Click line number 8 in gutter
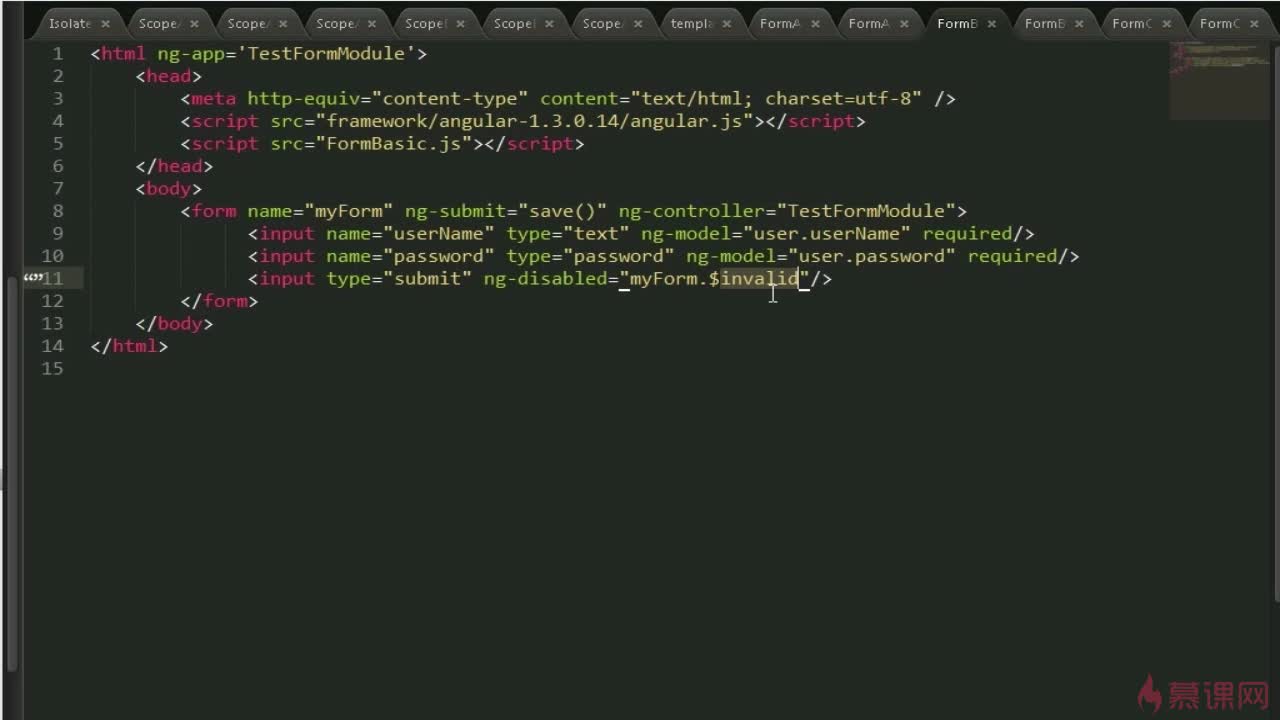 coord(57,211)
